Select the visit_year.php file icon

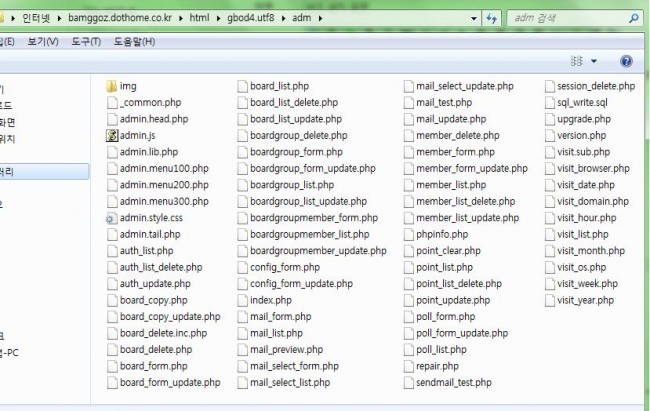click(550, 300)
